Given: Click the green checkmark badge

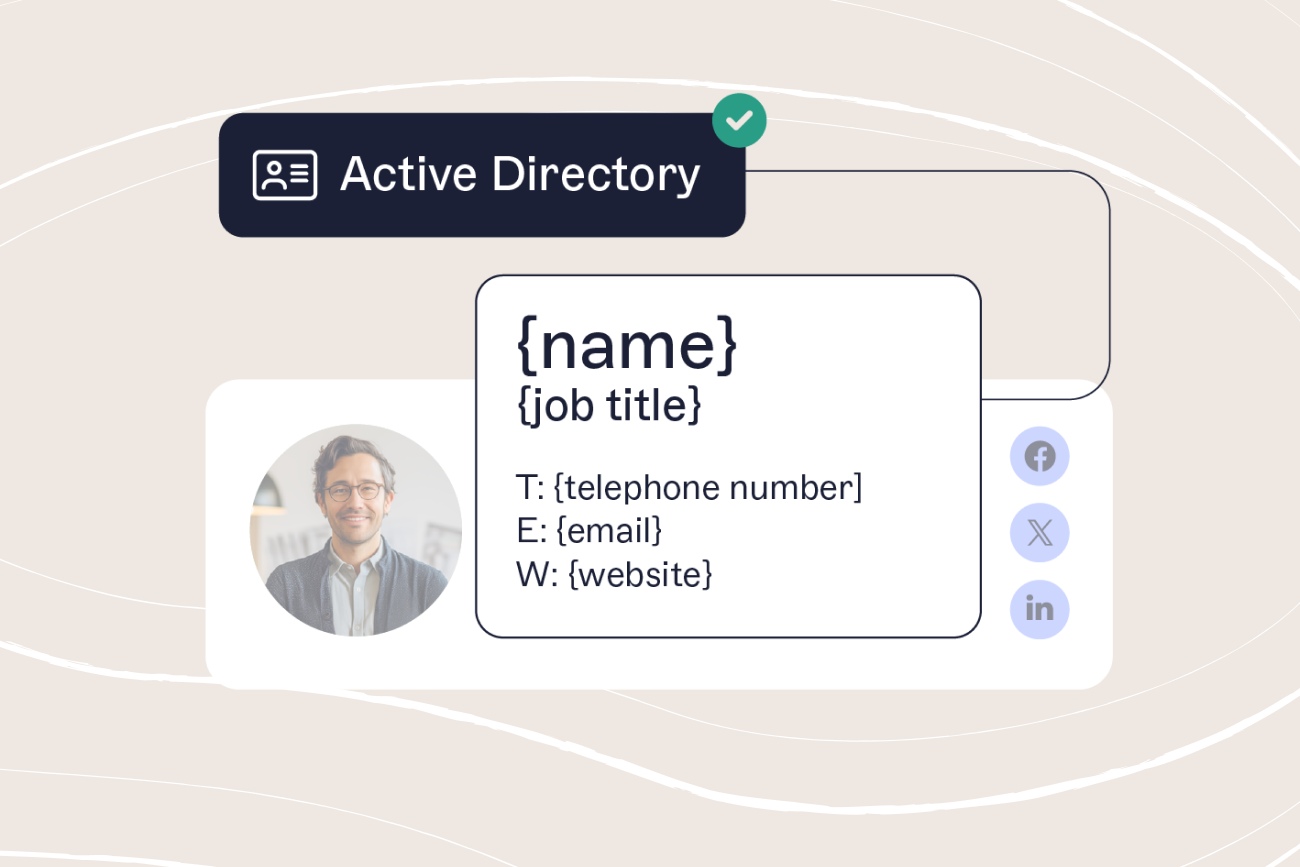Looking at the screenshot, I should [x=739, y=121].
